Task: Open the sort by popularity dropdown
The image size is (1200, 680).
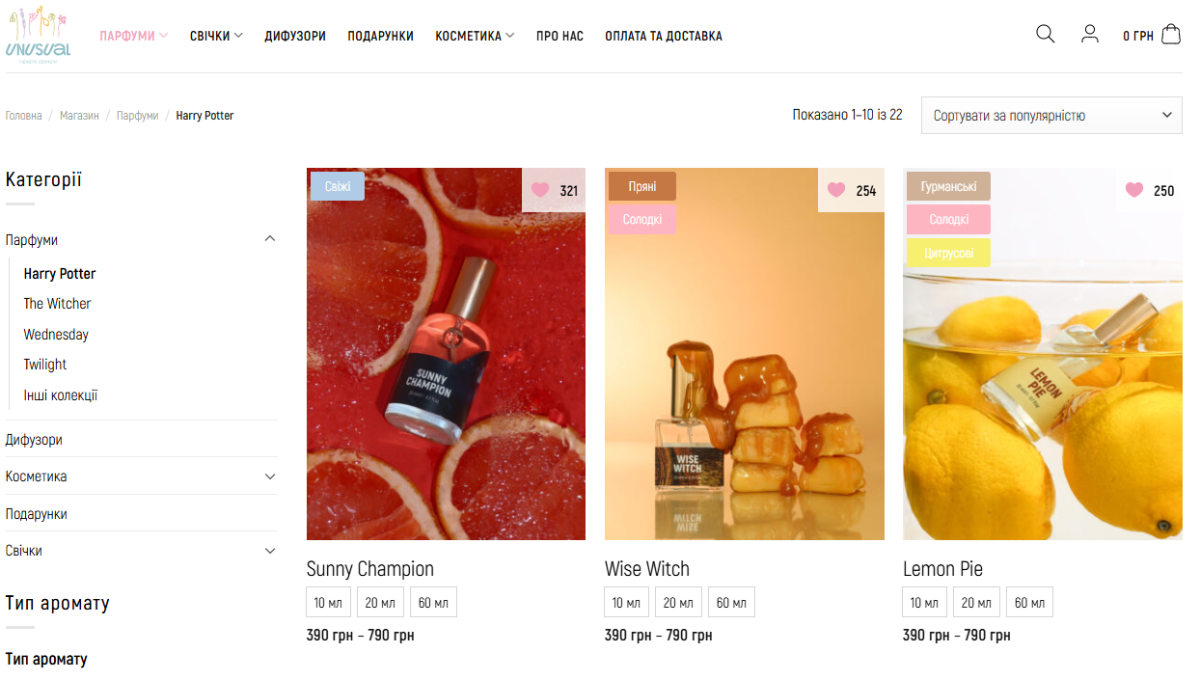Action: pos(1051,115)
